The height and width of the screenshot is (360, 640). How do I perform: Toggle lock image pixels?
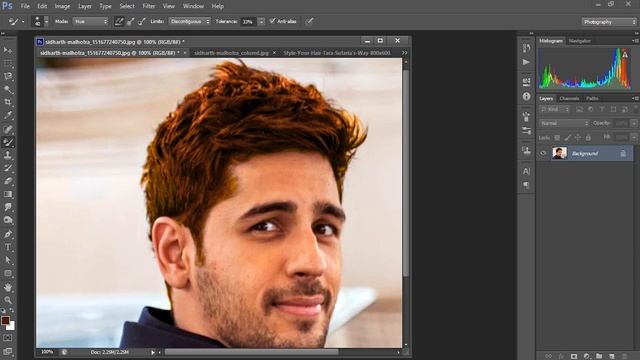pyautogui.click(x=568, y=138)
